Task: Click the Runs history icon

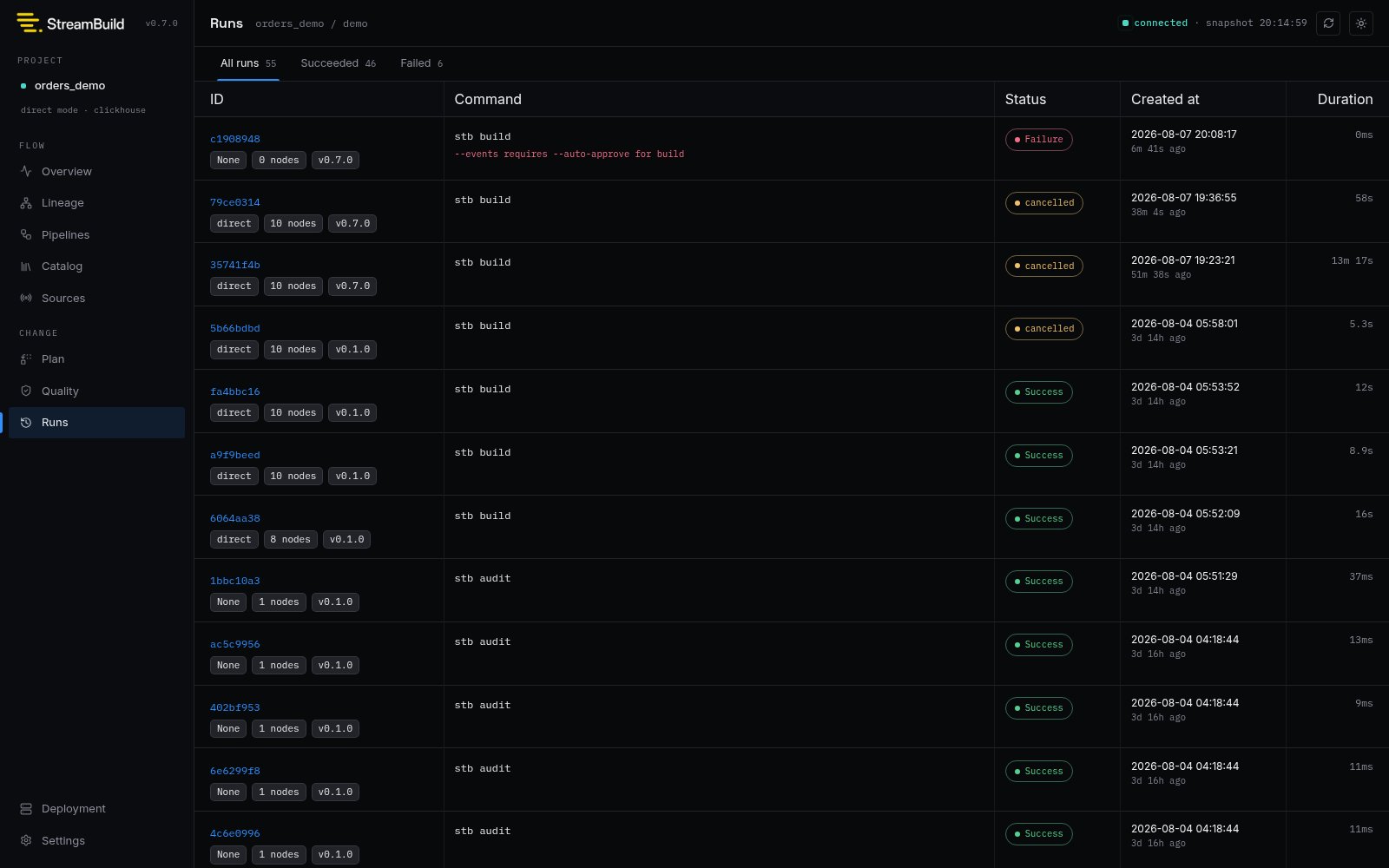Action: click(26, 423)
